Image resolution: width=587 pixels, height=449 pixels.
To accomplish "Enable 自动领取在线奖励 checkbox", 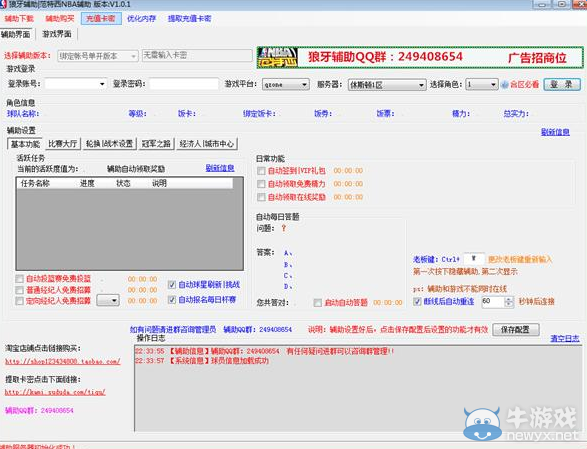I will click(261, 197).
